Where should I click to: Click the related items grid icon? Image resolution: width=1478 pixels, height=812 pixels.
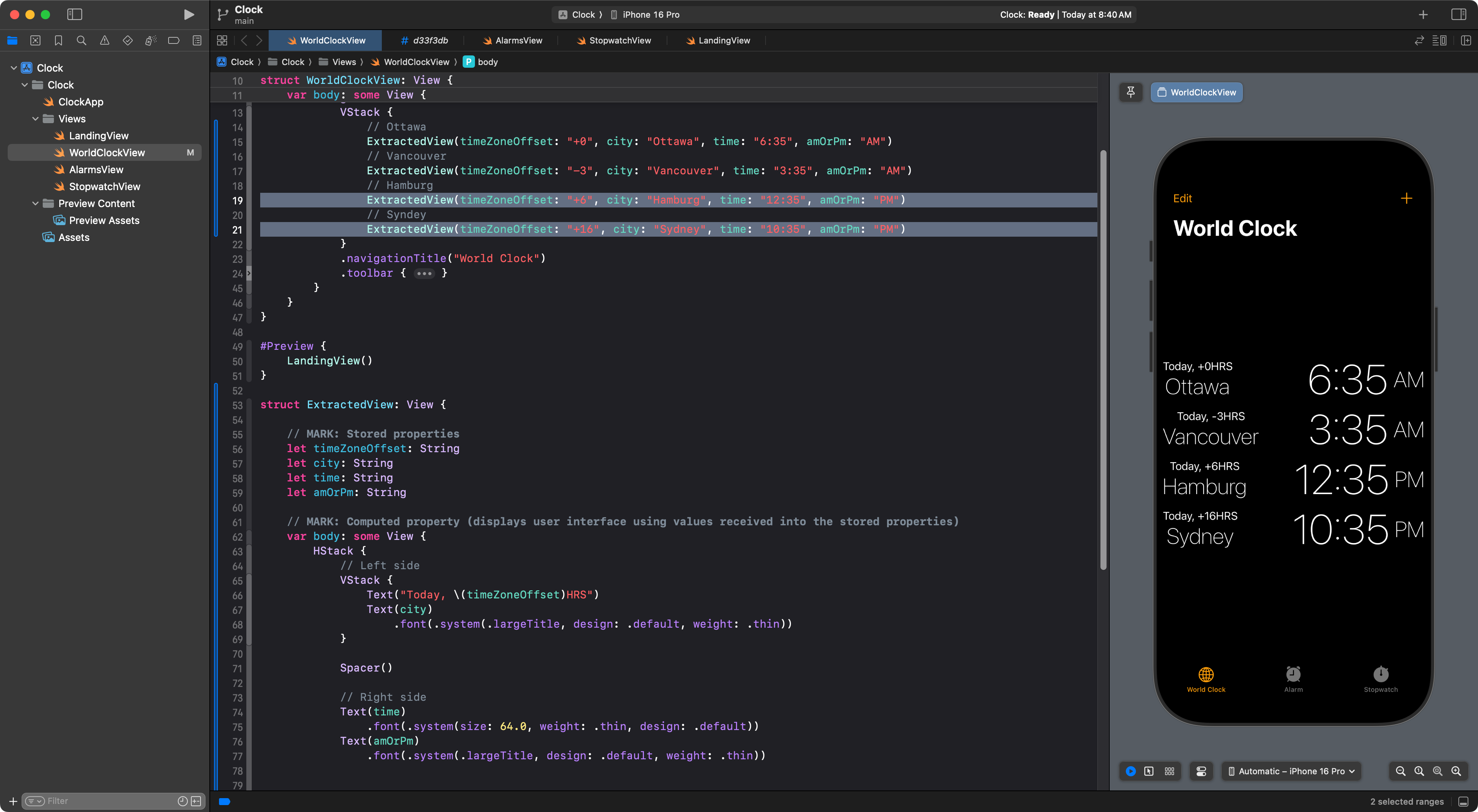tap(222, 40)
